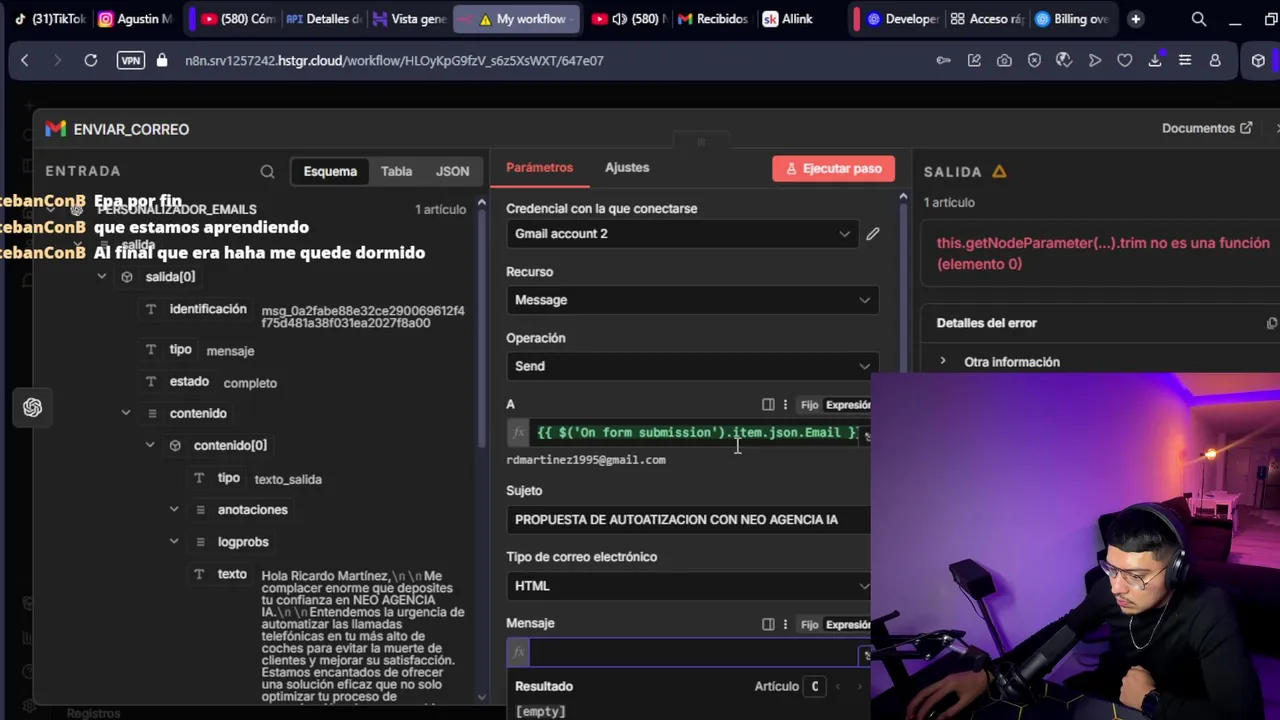Image resolution: width=1280 pixels, height=720 pixels.
Task: Click the ChatGPT icon on left sidebar
Action: tap(32, 408)
